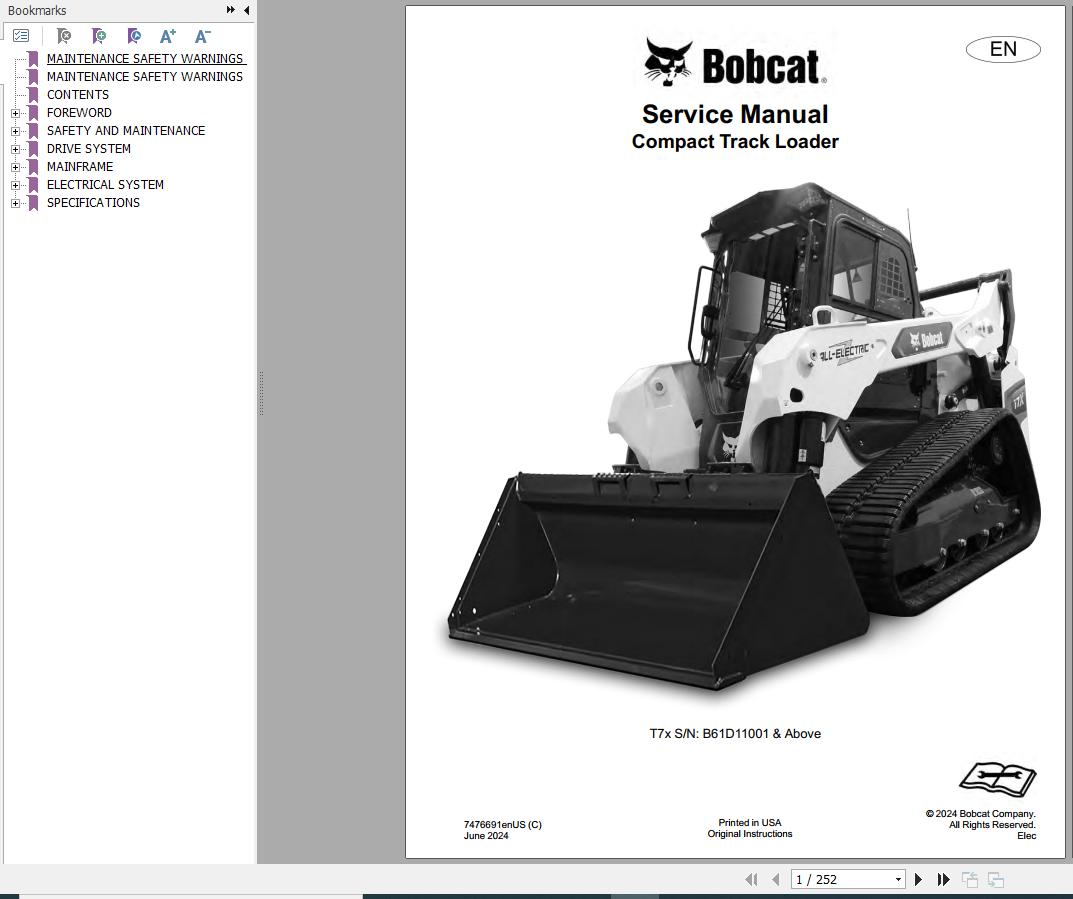Click the Bobcat logo on cover page

coord(735,62)
